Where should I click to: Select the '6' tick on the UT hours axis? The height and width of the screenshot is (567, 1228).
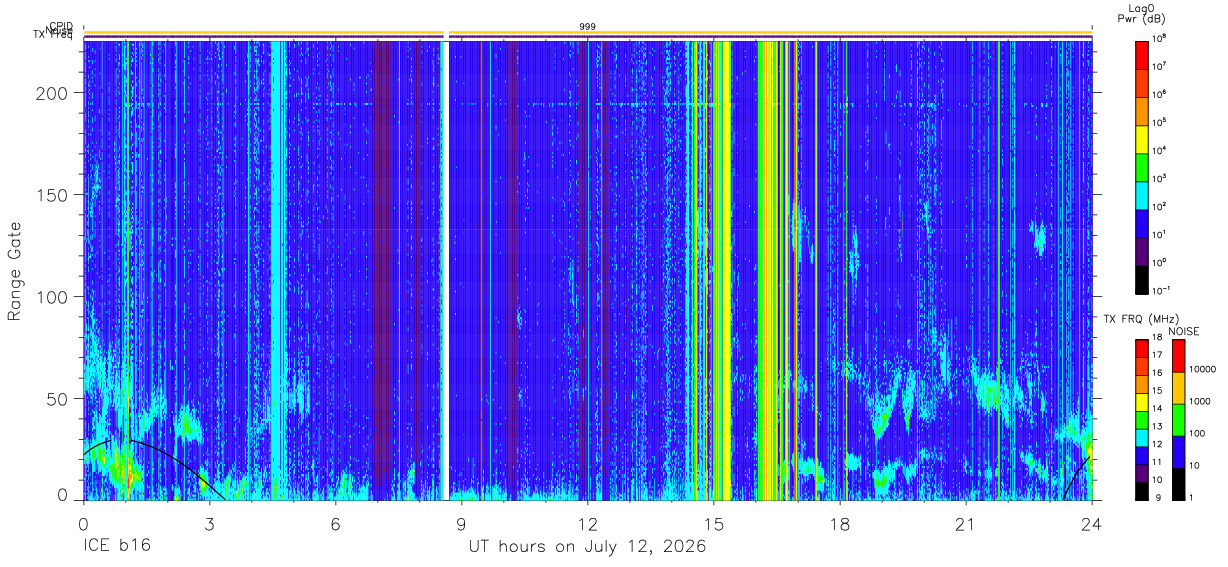tap(336, 523)
